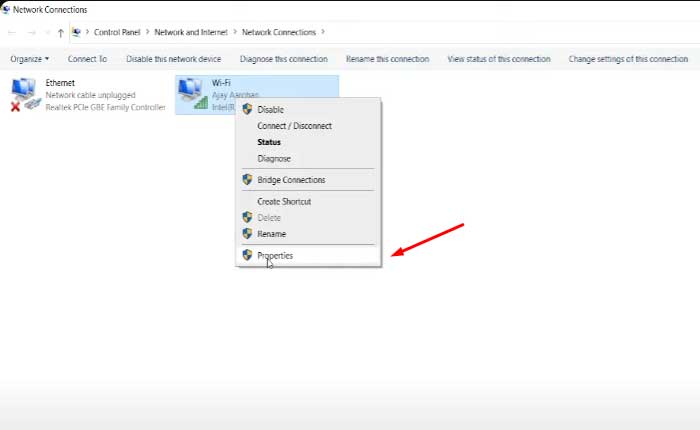Open the recent locations dropdown arrow

click(46, 33)
